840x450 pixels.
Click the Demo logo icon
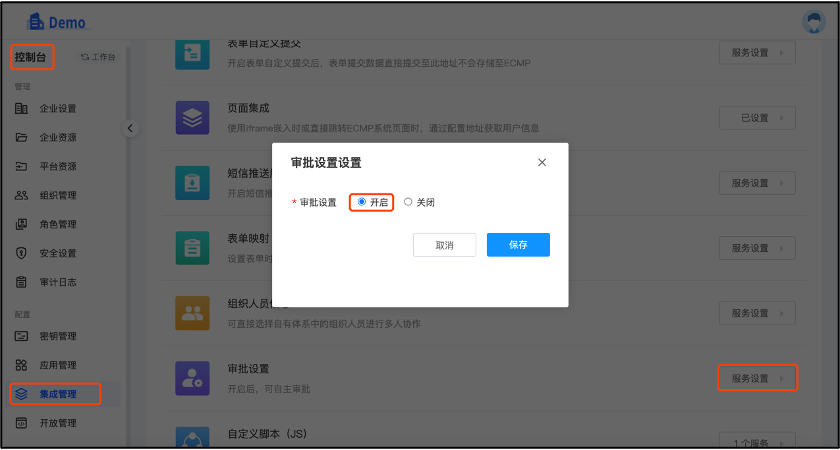click(x=36, y=22)
